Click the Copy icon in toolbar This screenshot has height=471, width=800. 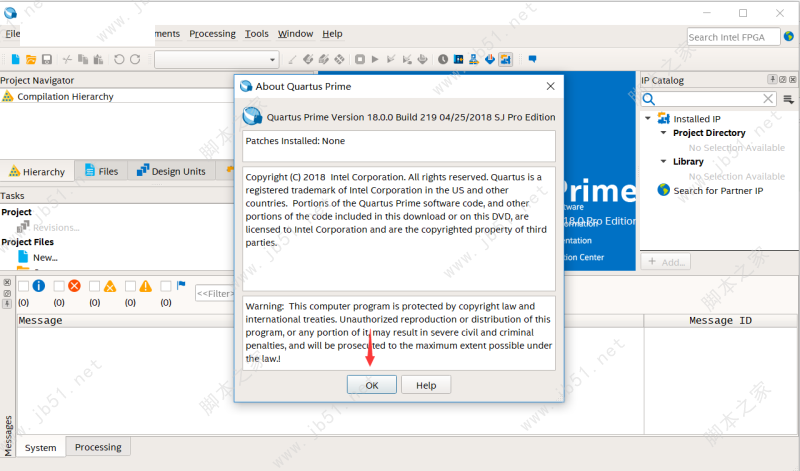tap(83, 60)
